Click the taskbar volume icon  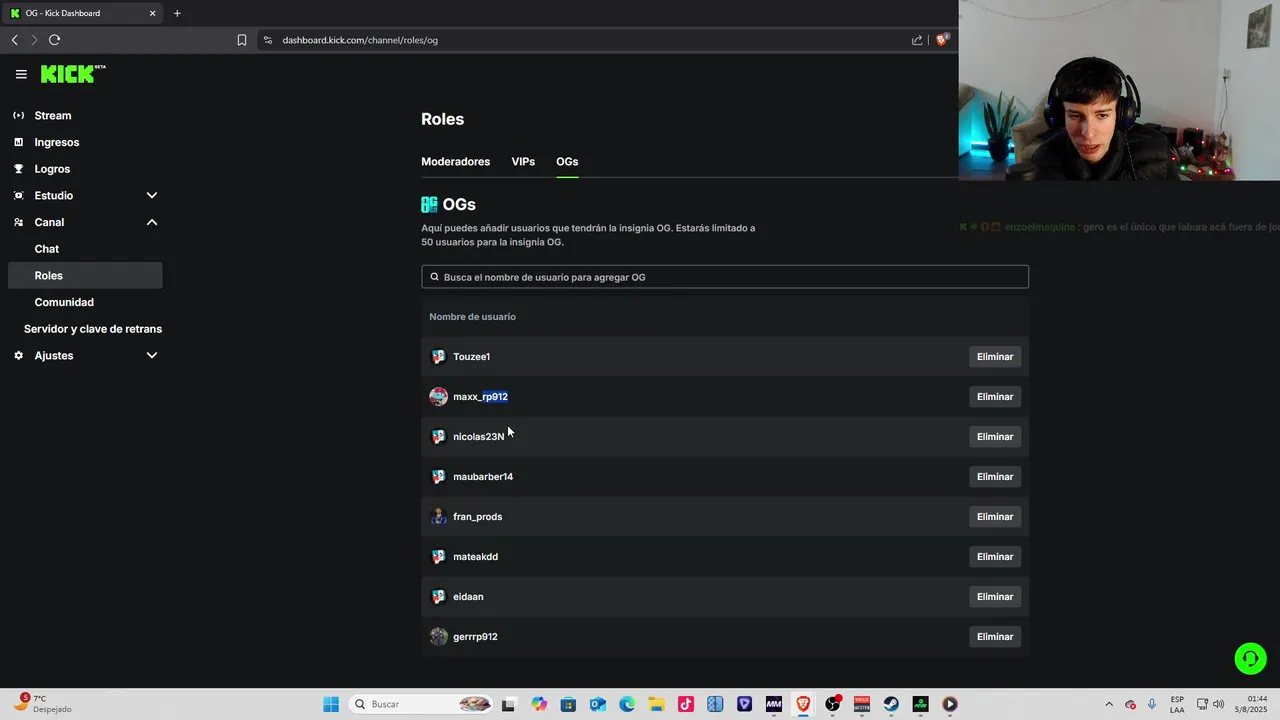pos(1219,704)
